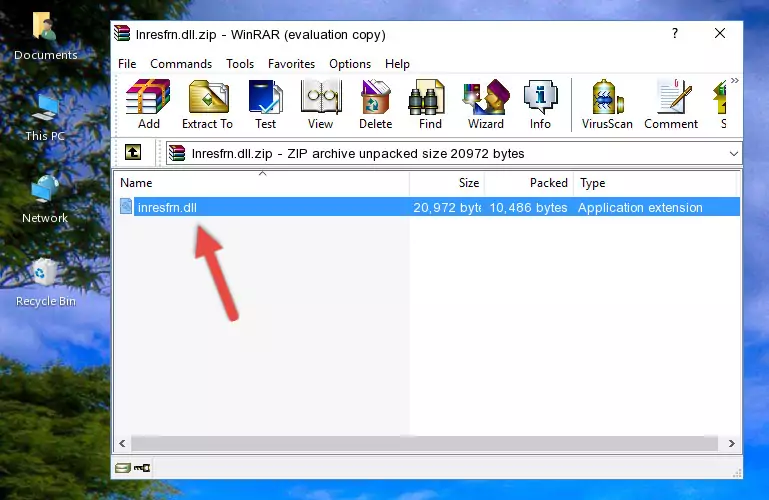Image resolution: width=769 pixels, height=500 pixels.
Task: Sort by Size column header
Action: click(447, 183)
